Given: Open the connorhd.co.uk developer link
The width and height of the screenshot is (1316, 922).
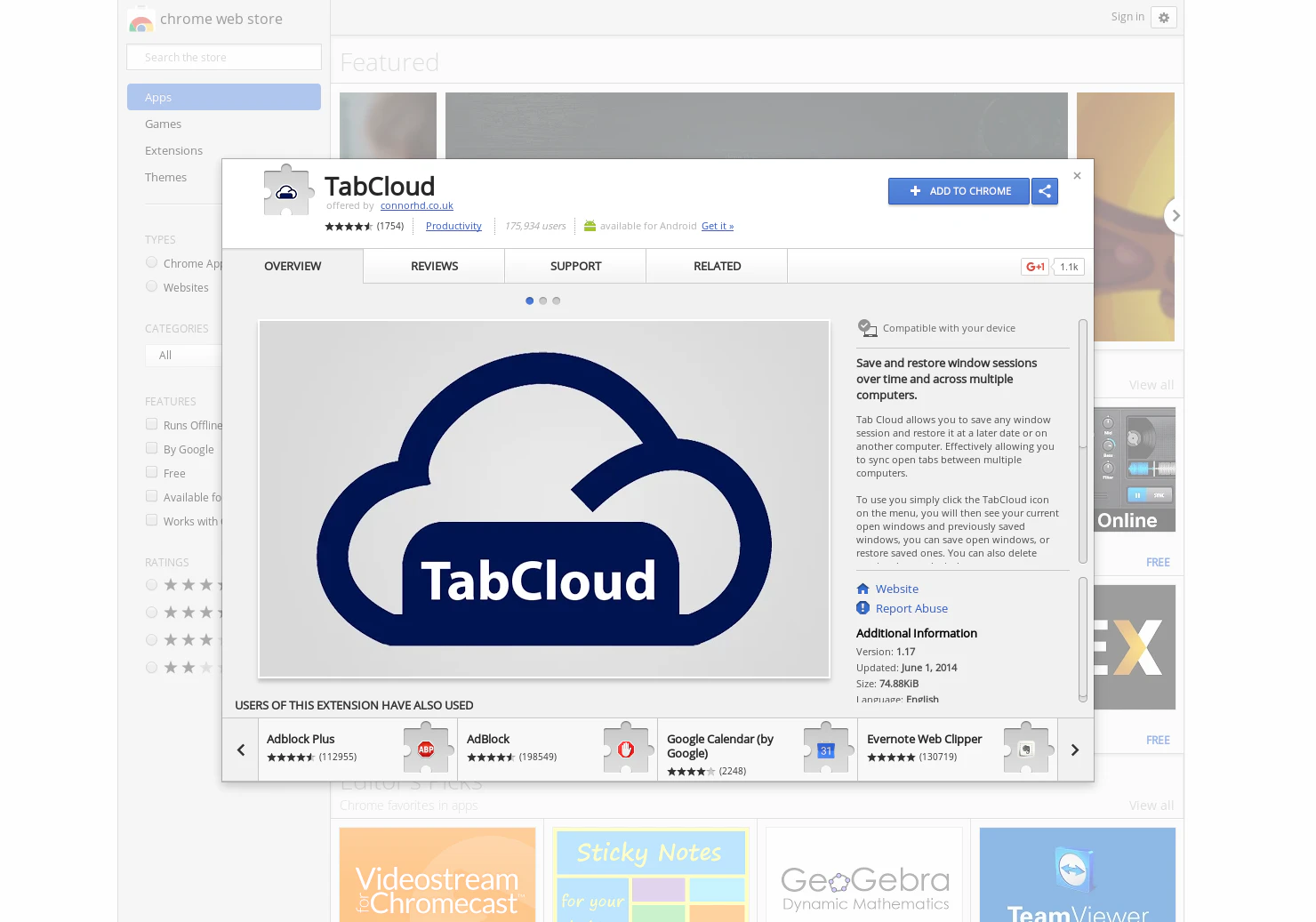Looking at the screenshot, I should tap(417, 205).
